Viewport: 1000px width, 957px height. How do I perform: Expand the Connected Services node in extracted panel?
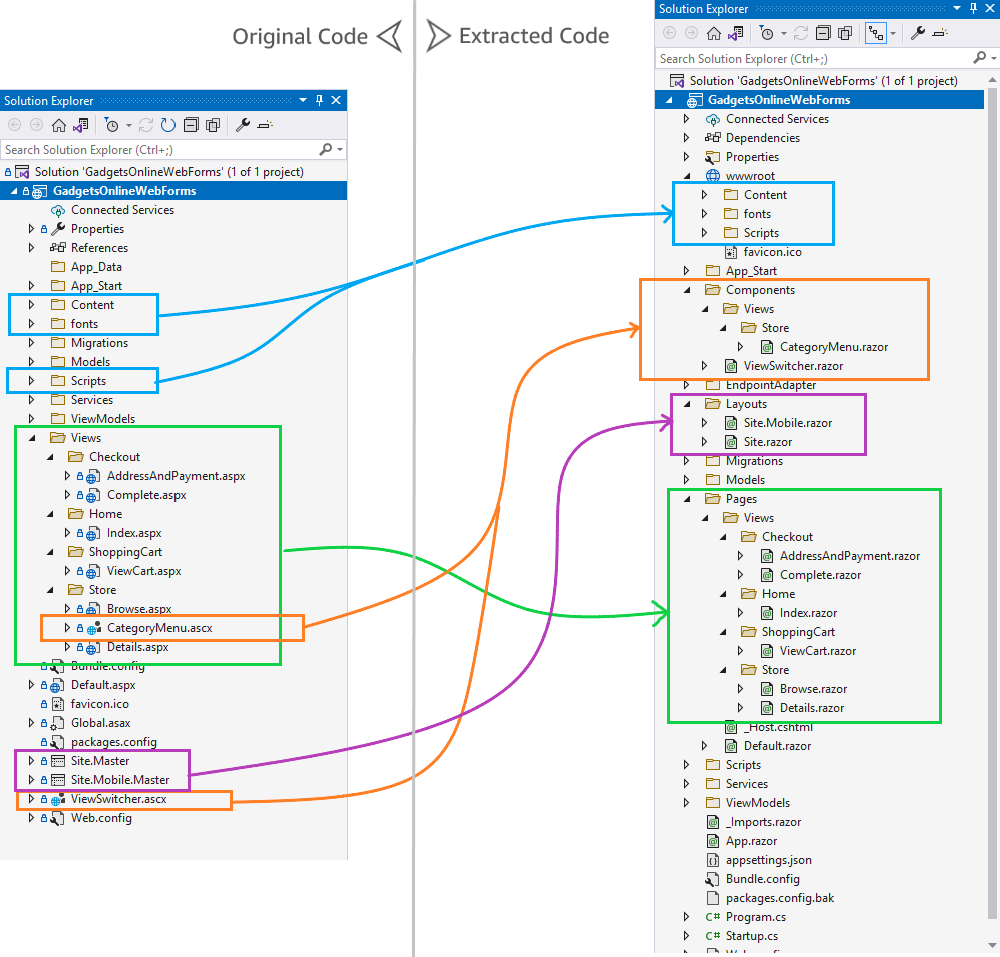[685, 118]
